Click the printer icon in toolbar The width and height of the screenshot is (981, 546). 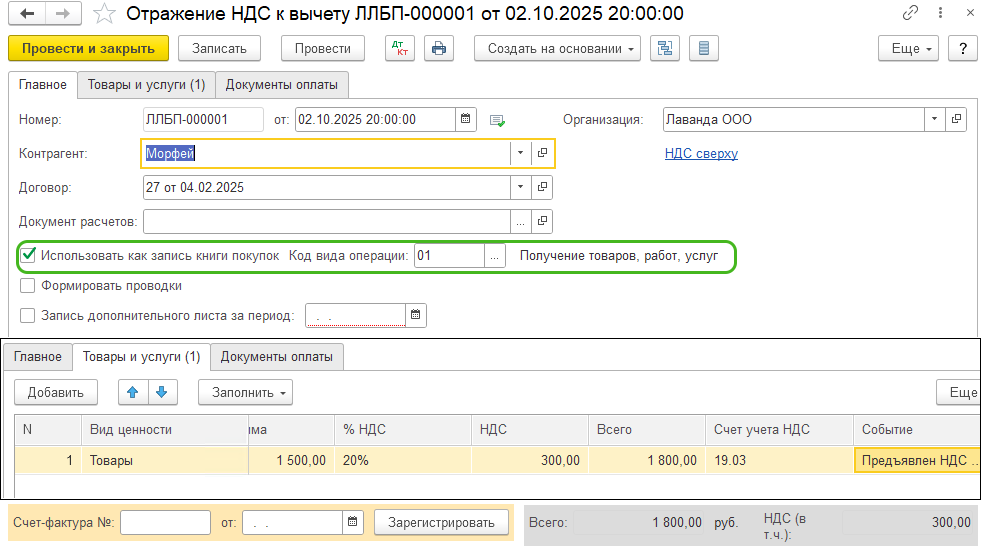point(439,48)
